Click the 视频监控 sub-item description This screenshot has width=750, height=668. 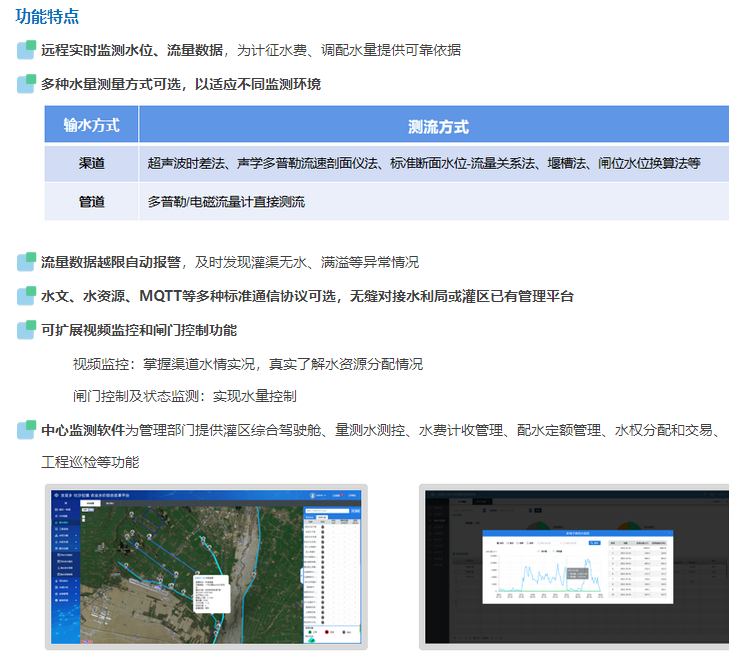(247, 363)
